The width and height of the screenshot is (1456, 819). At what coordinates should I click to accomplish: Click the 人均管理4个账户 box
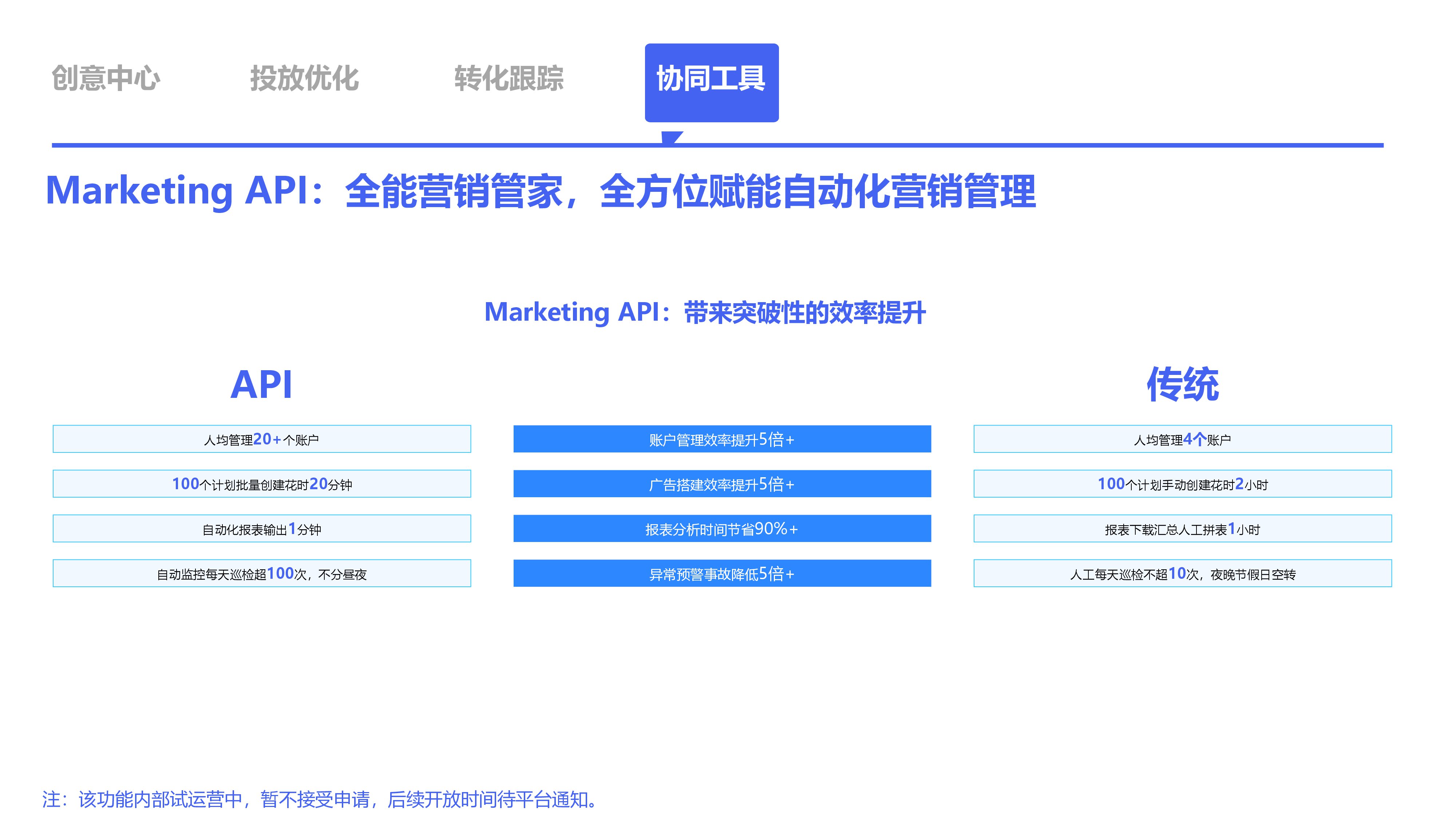[1182, 439]
